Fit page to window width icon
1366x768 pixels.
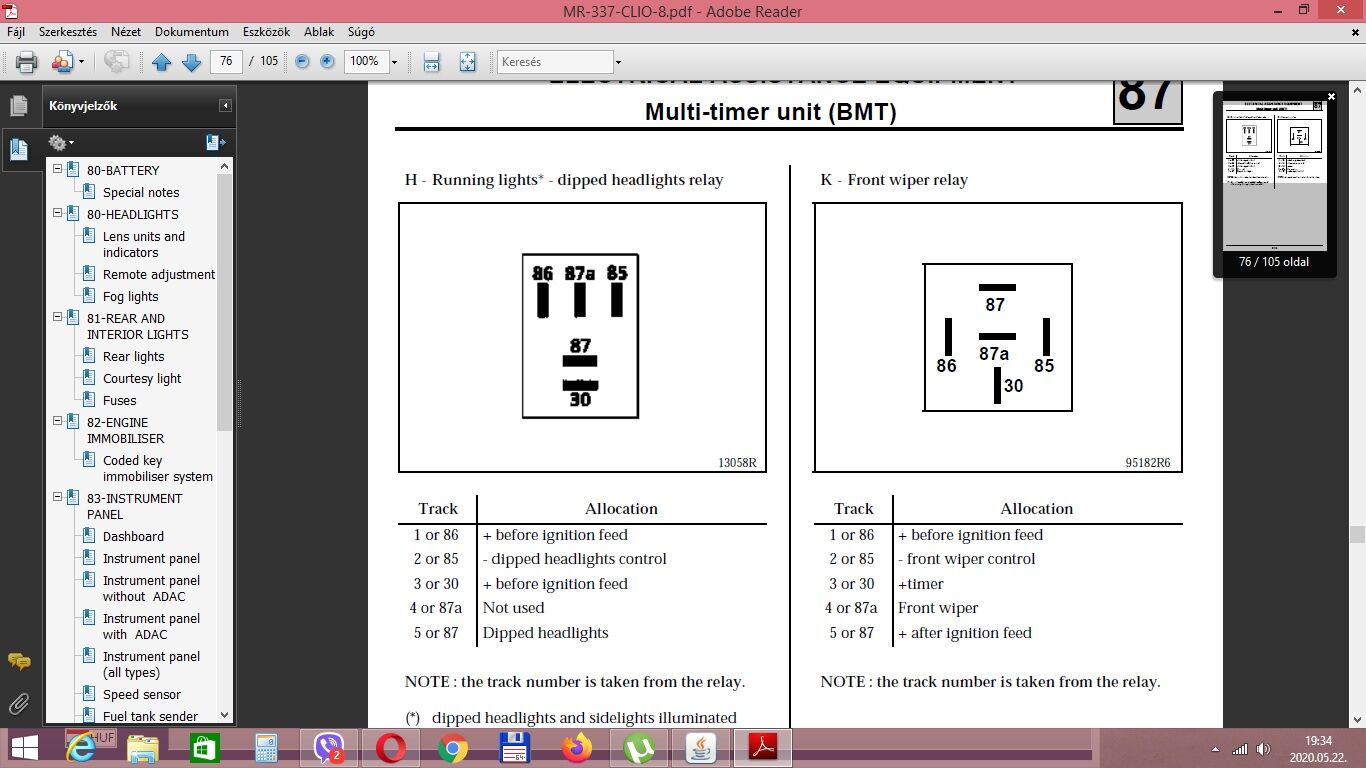click(x=432, y=62)
